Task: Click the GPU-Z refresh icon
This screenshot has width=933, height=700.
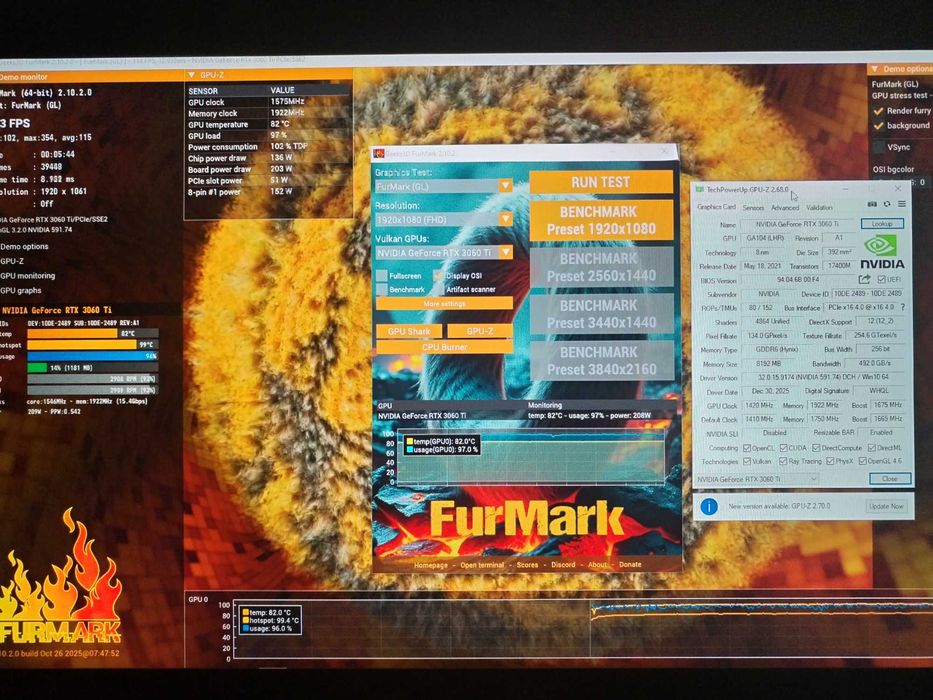Action: click(x=887, y=204)
